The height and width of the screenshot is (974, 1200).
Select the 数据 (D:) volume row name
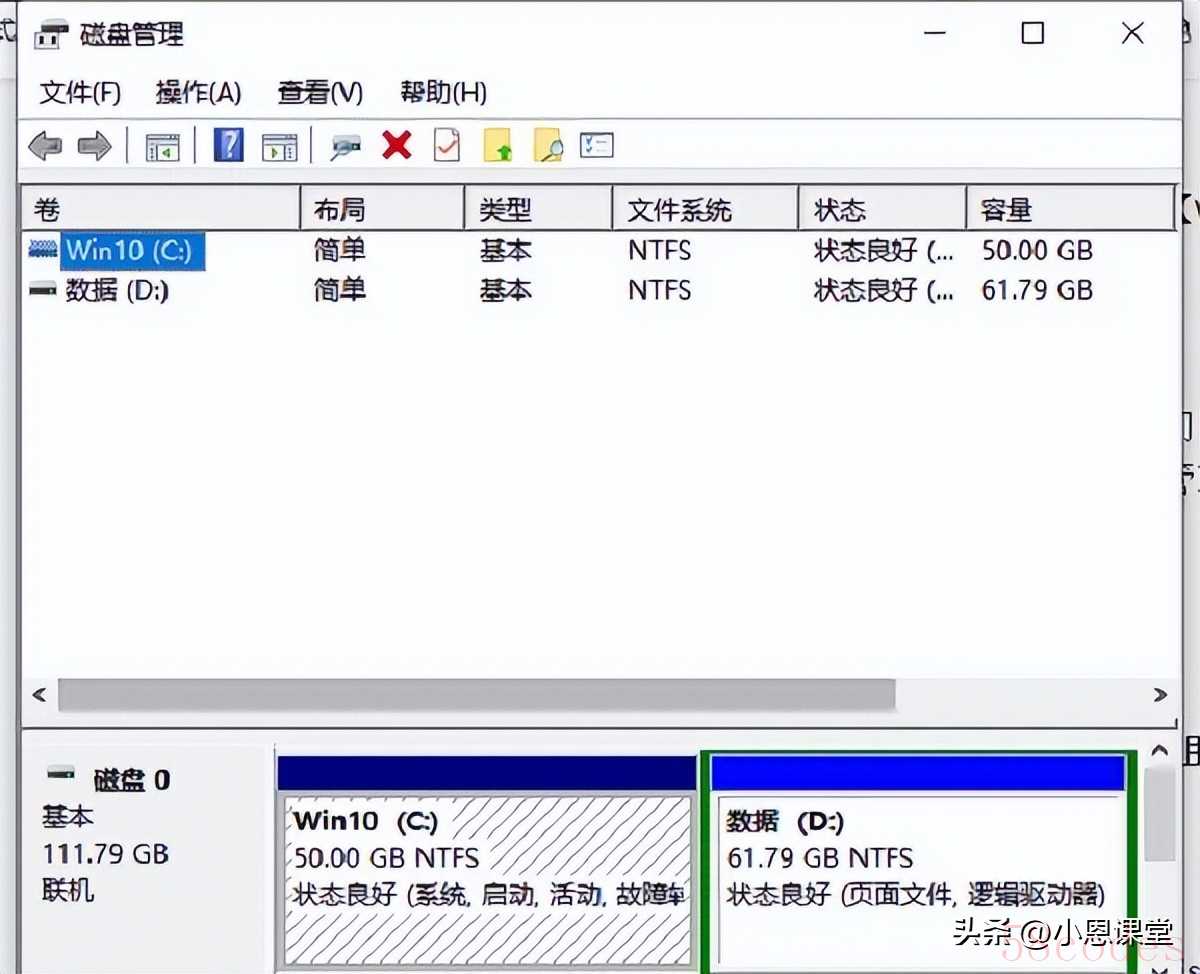(x=117, y=291)
